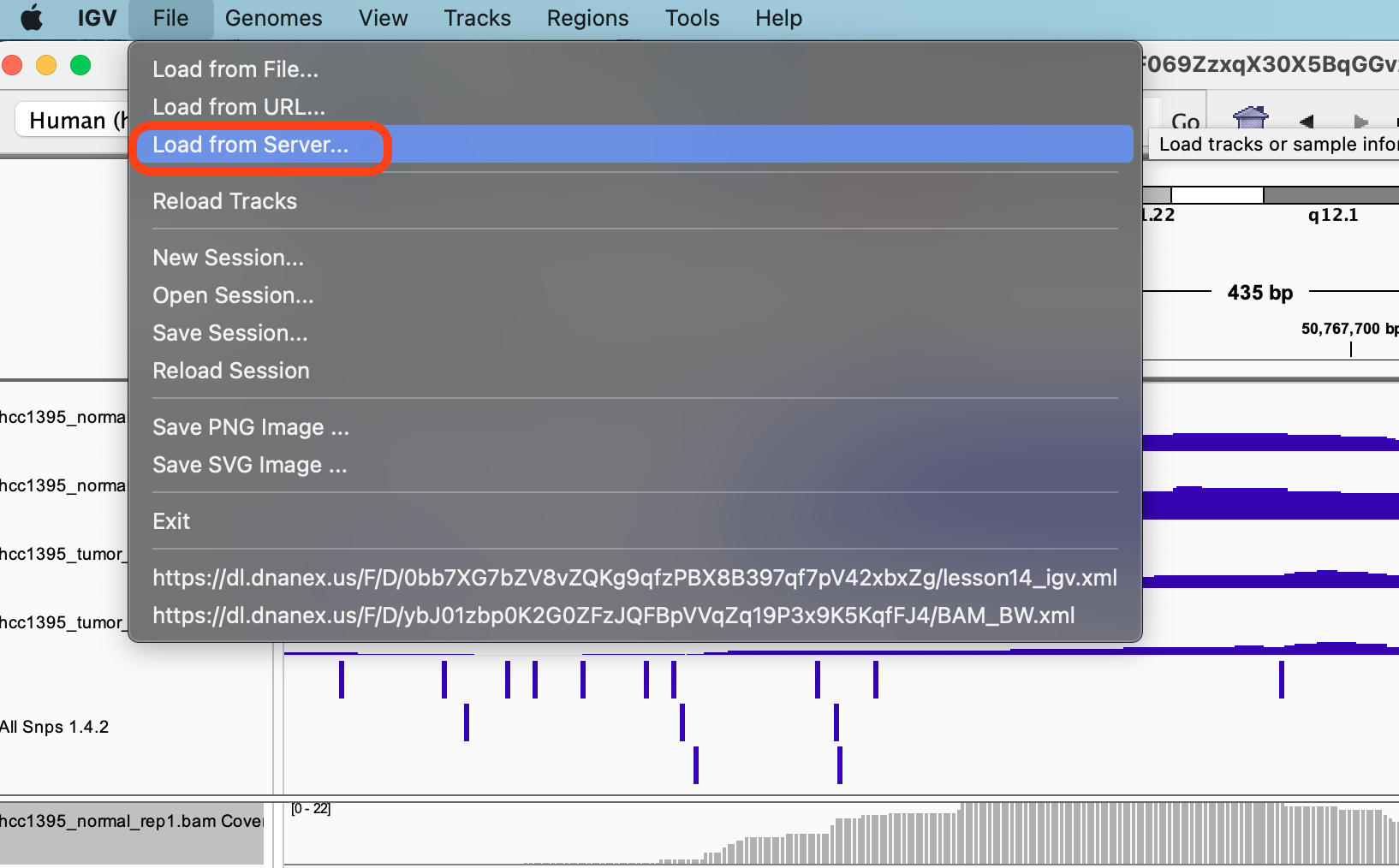Choose Reload Tracks from the File menu
The height and width of the screenshot is (868, 1399).
(224, 201)
